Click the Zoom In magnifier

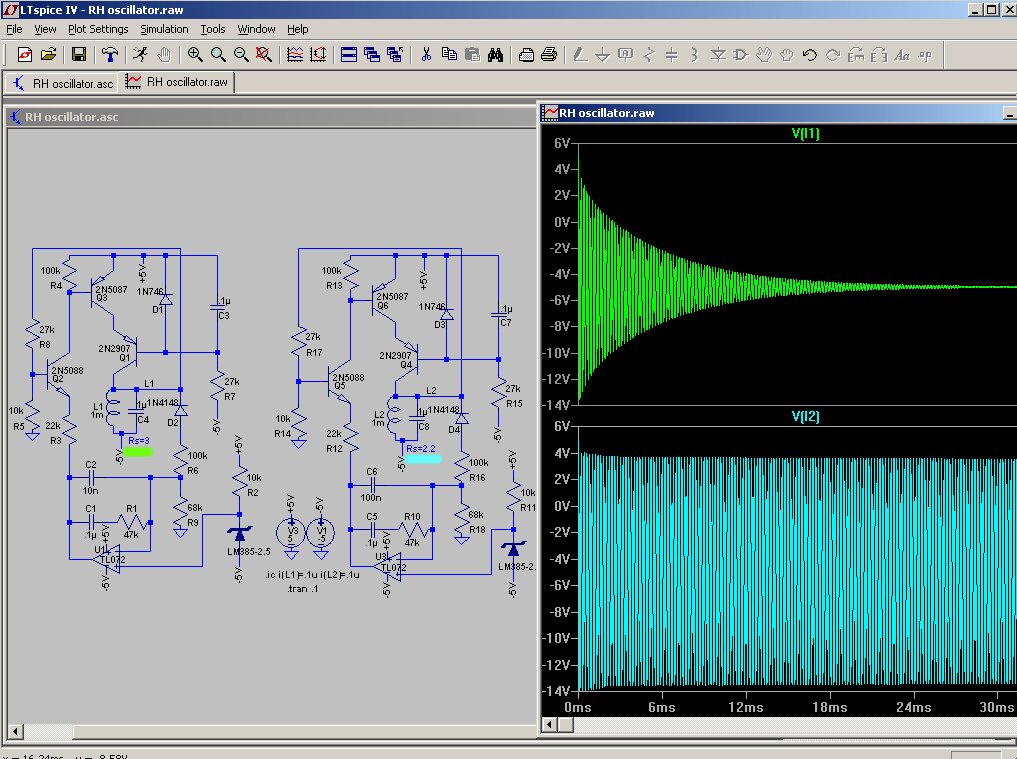(195, 55)
